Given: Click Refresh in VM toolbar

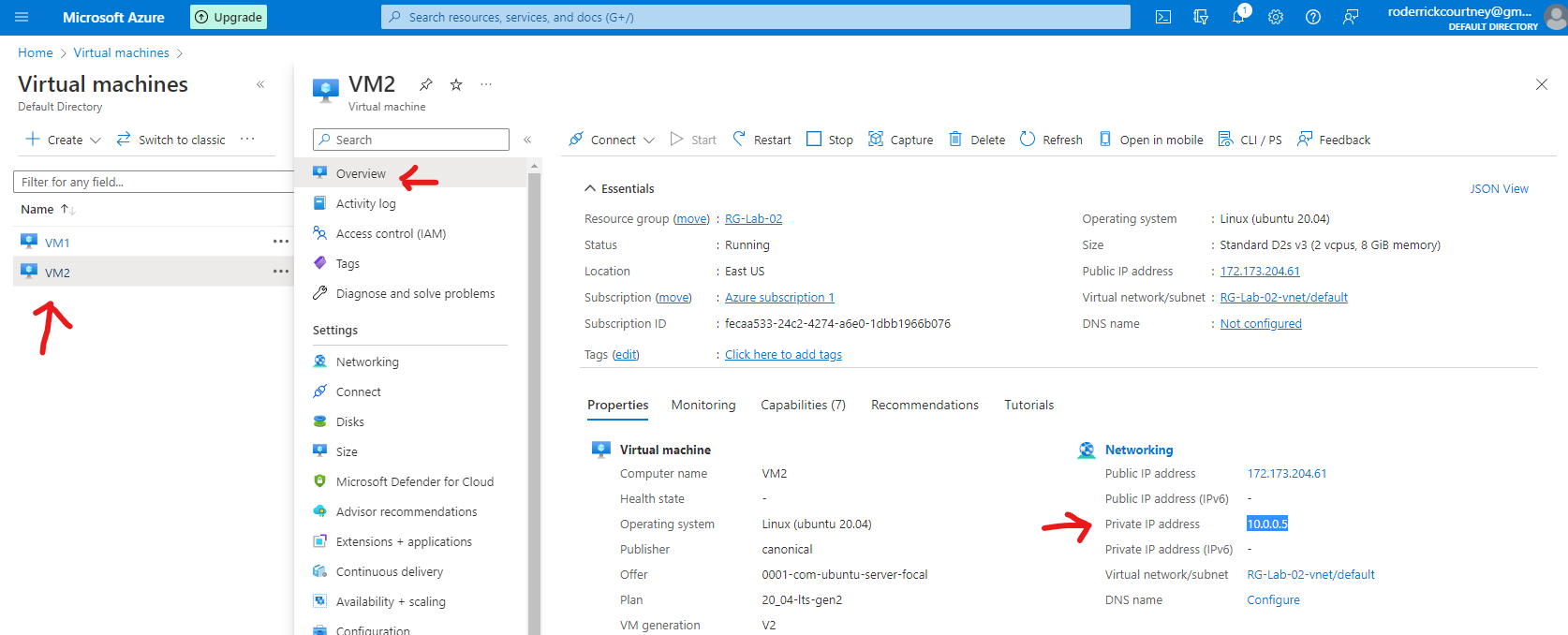Looking at the screenshot, I should point(1051,140).
